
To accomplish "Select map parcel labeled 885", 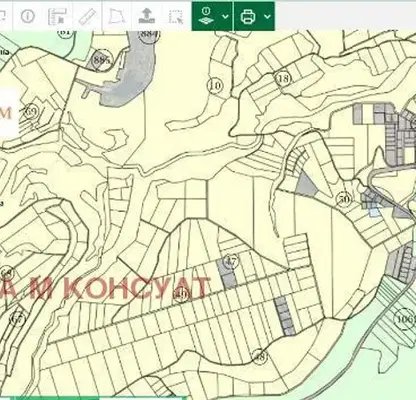I will 102,60.
